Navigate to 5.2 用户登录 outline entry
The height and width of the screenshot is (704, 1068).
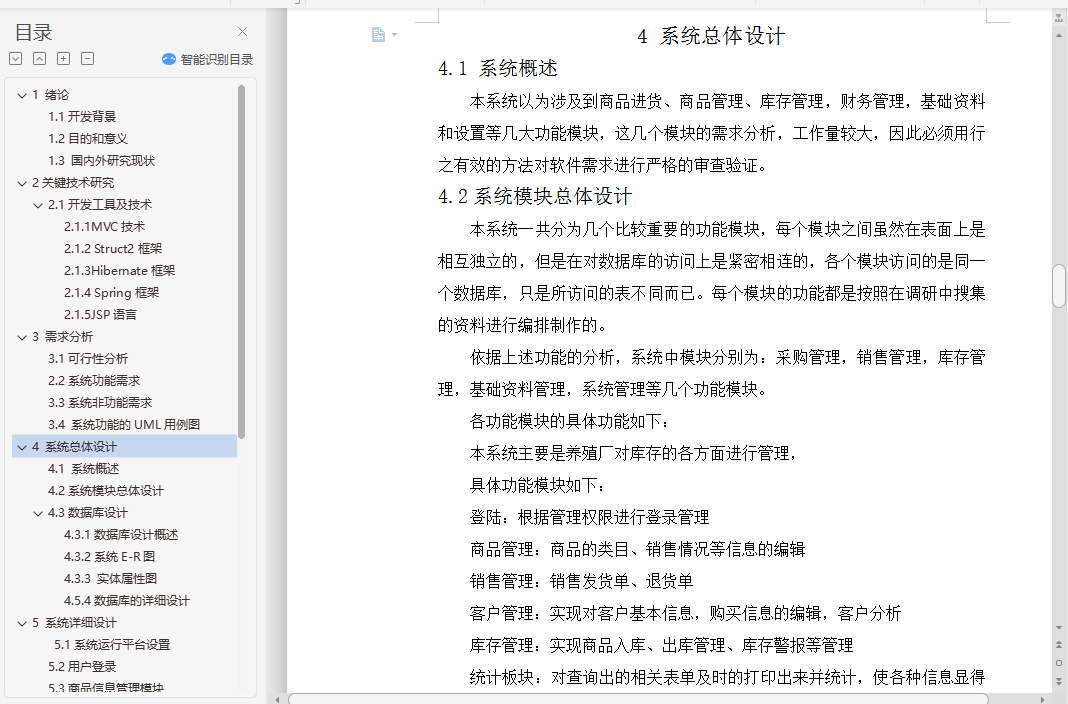click(82, 667)
